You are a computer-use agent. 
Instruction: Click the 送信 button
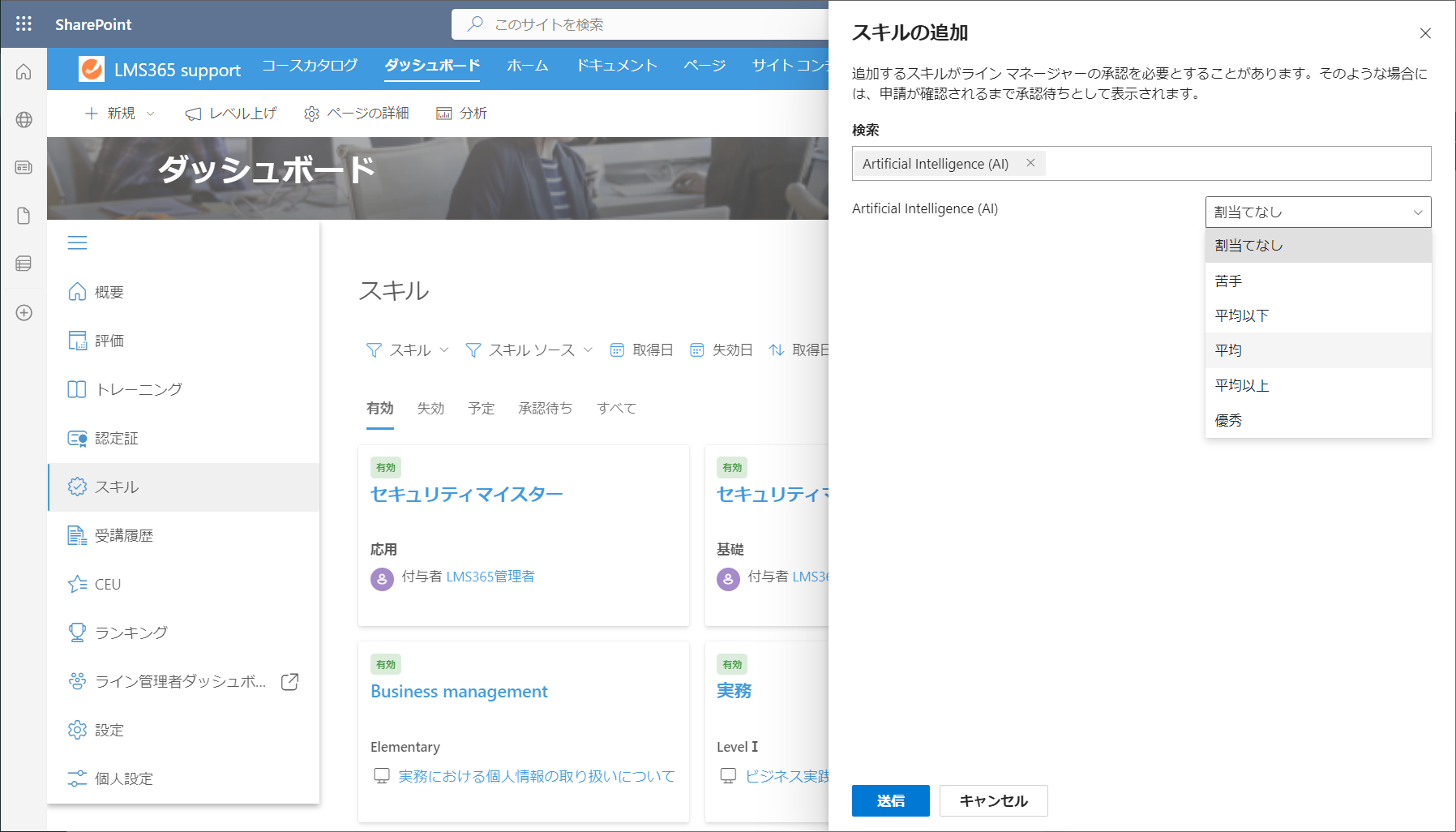(x=890, y=801)
